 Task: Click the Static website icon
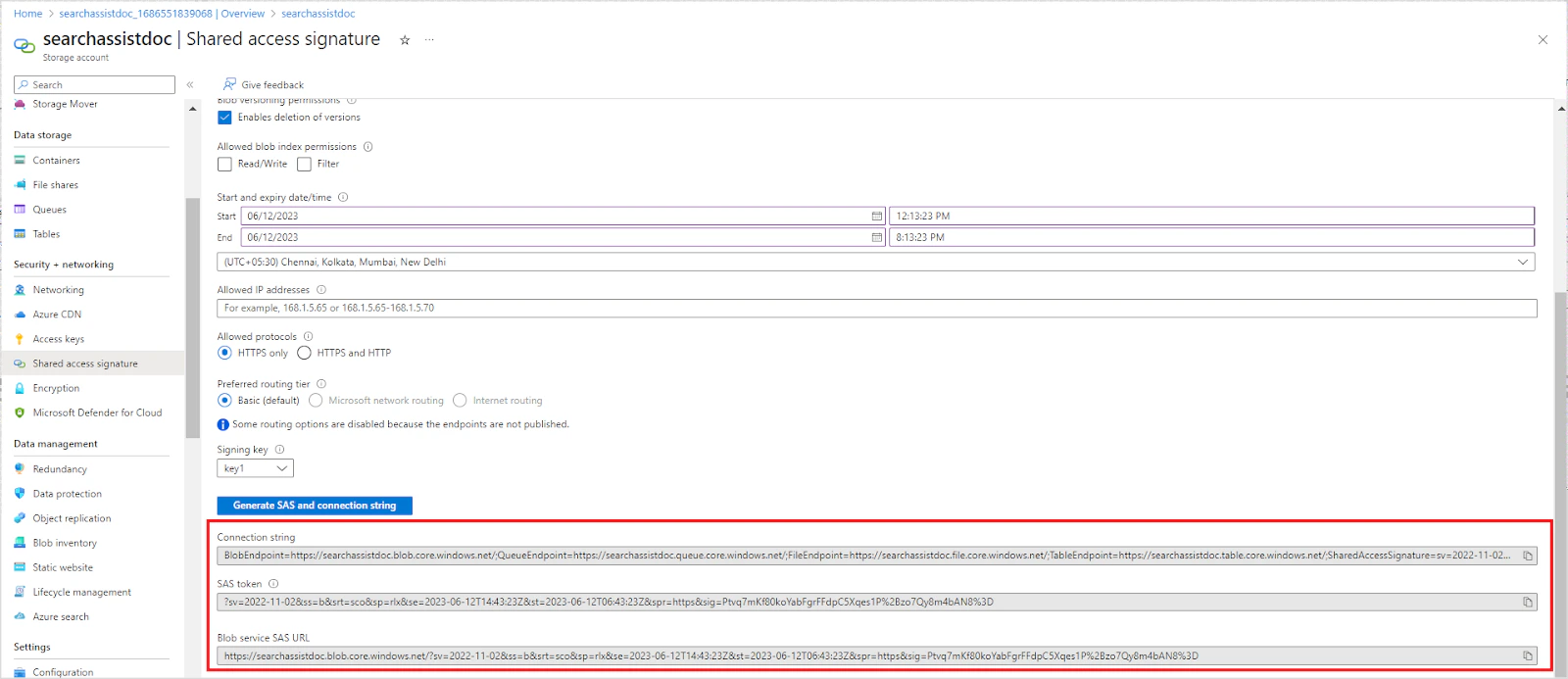[x=20, y=567]
